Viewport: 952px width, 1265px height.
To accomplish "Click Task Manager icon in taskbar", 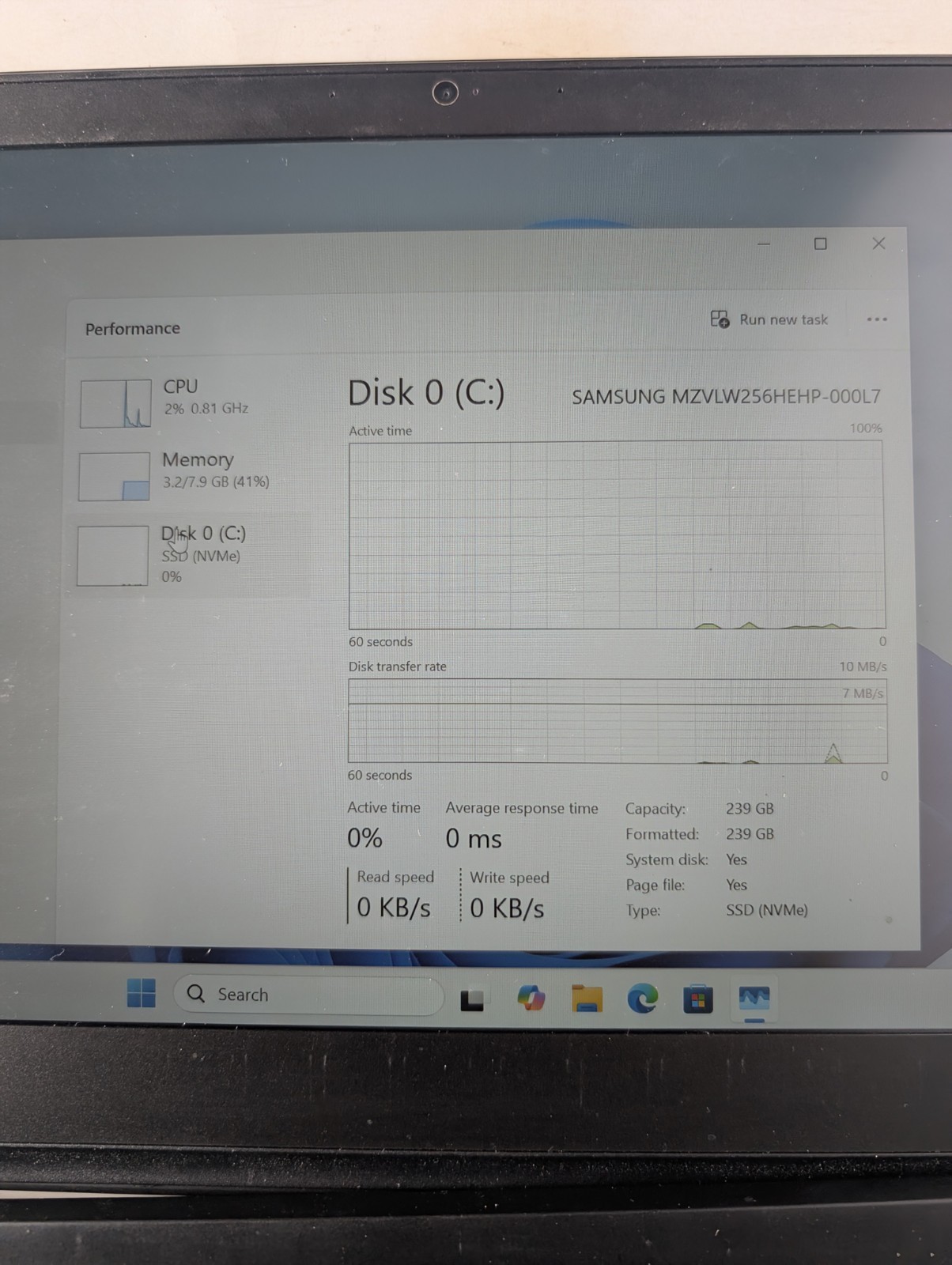I will 754,999.
